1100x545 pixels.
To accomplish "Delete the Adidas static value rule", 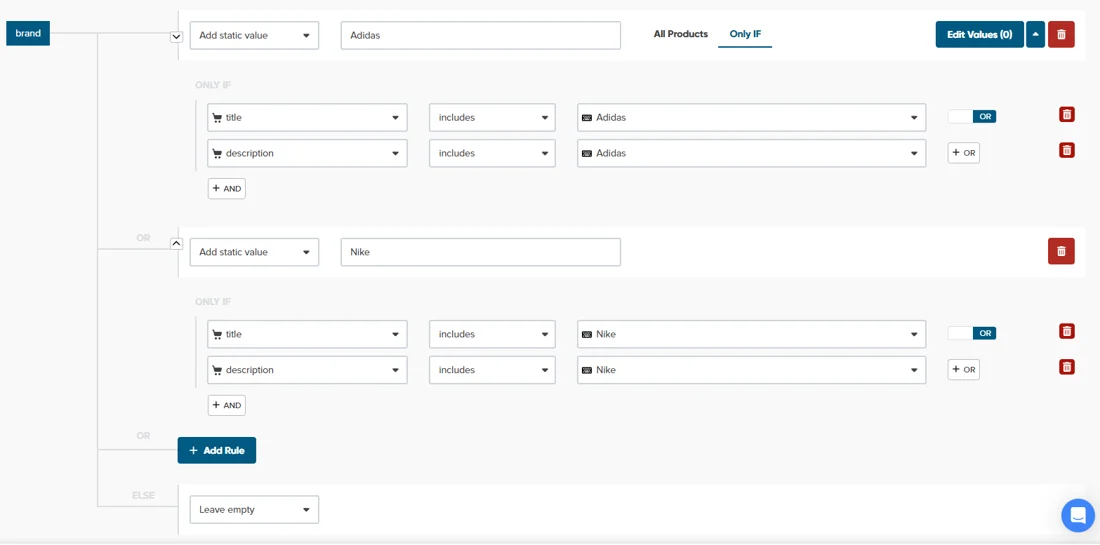I will tap(1061, 35).
